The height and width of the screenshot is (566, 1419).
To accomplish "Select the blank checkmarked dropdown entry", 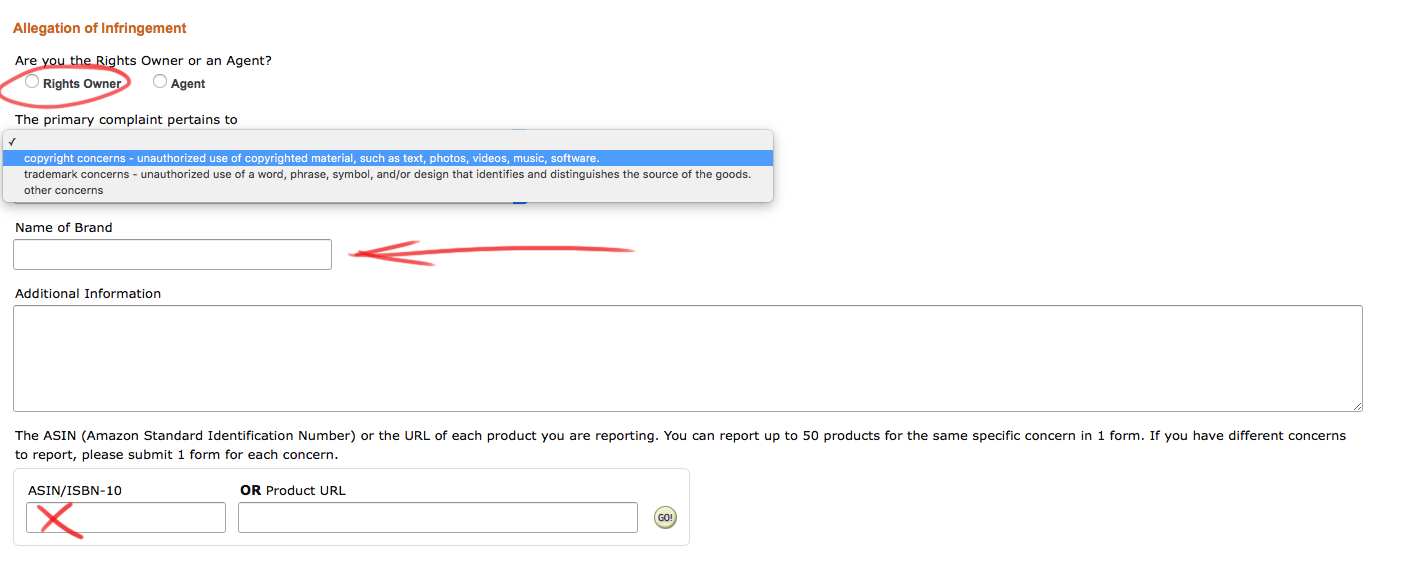I will [388, 142].
